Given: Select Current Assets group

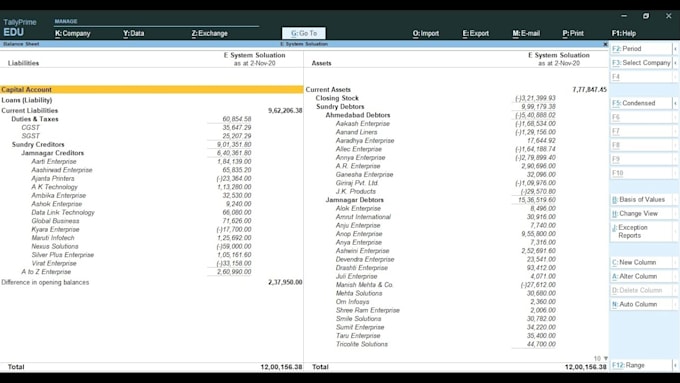Looking at the screenshot, I should click(328, 89).
